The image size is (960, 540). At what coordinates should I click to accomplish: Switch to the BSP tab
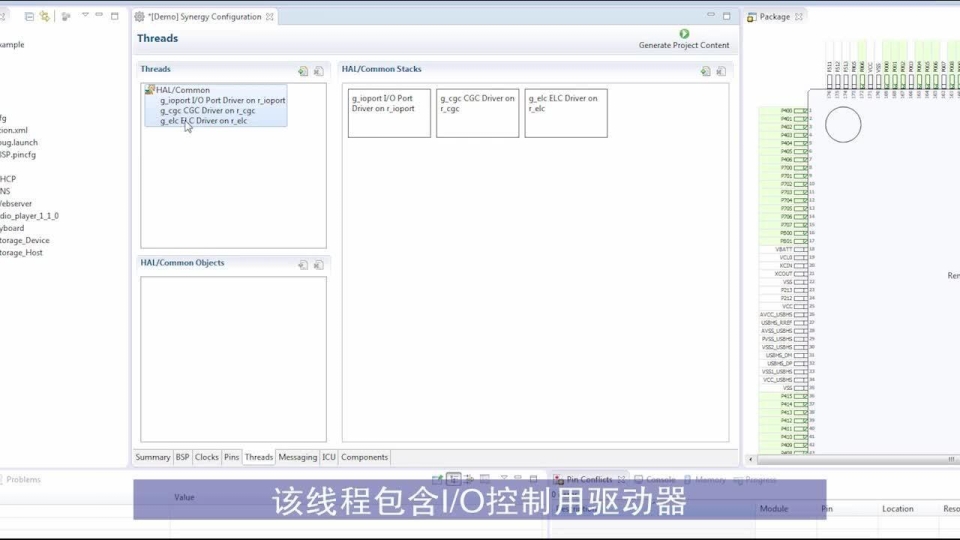coord(182,457)
